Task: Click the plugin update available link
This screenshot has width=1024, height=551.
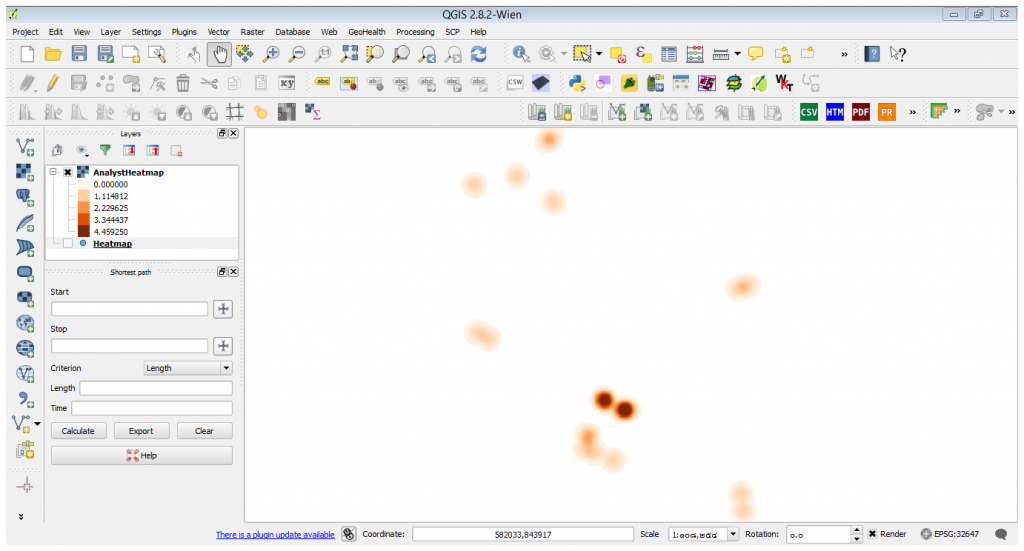Action: click(275, 535)
